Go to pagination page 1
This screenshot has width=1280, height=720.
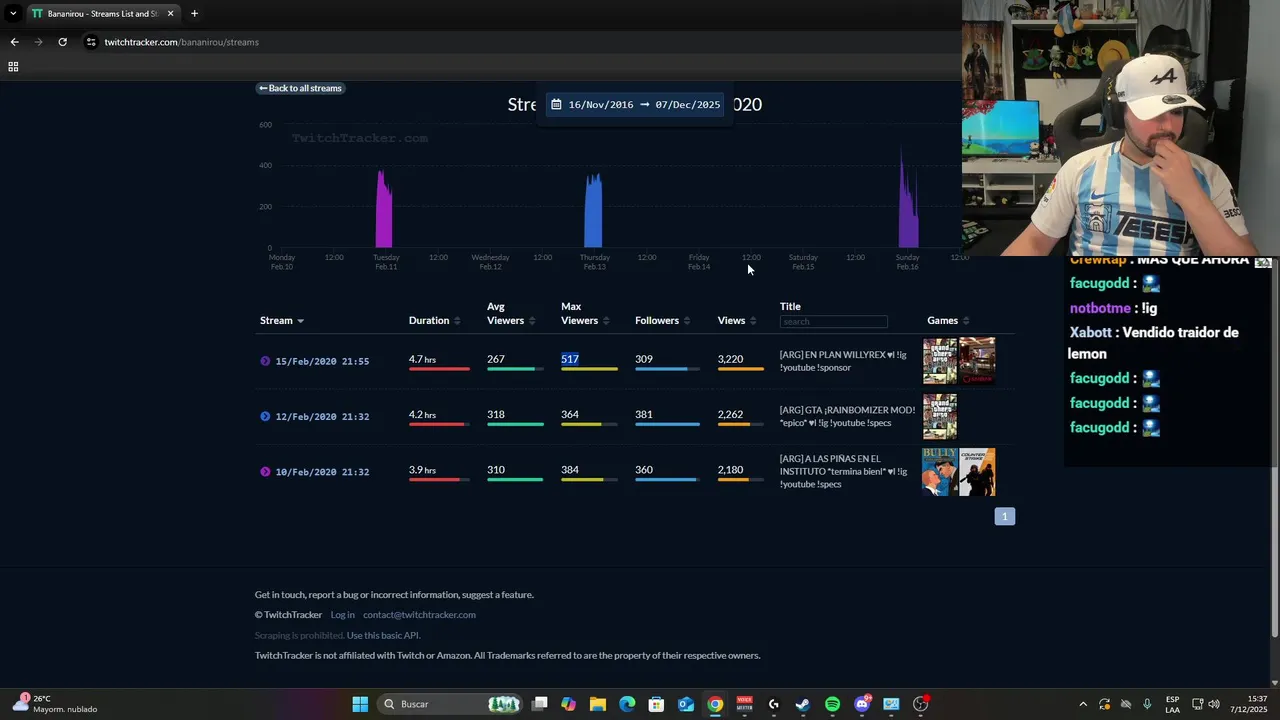[1005, 516]
